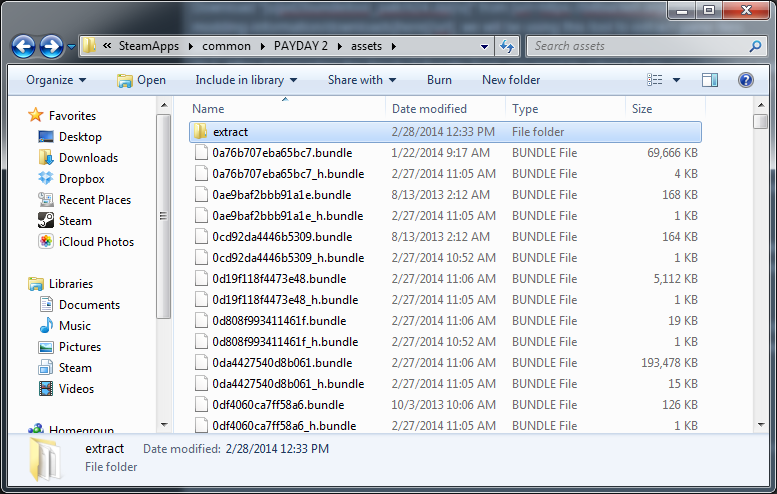Create a New folder
The image size is (777, 494).
pos(511,80)
